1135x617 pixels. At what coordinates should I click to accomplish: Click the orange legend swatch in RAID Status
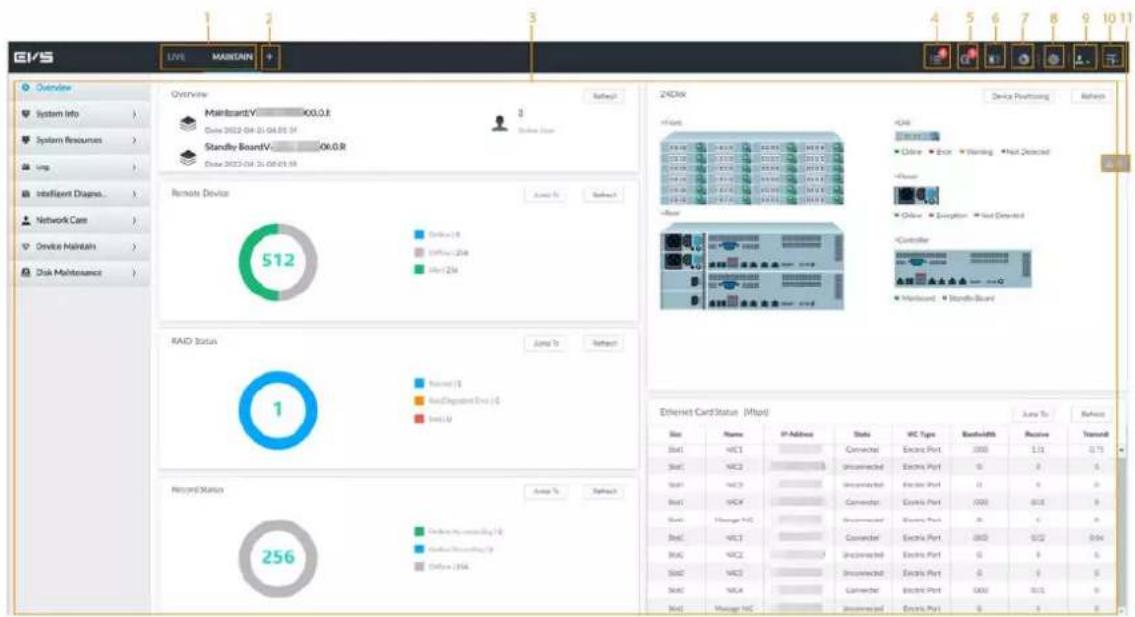pos(418,400)
